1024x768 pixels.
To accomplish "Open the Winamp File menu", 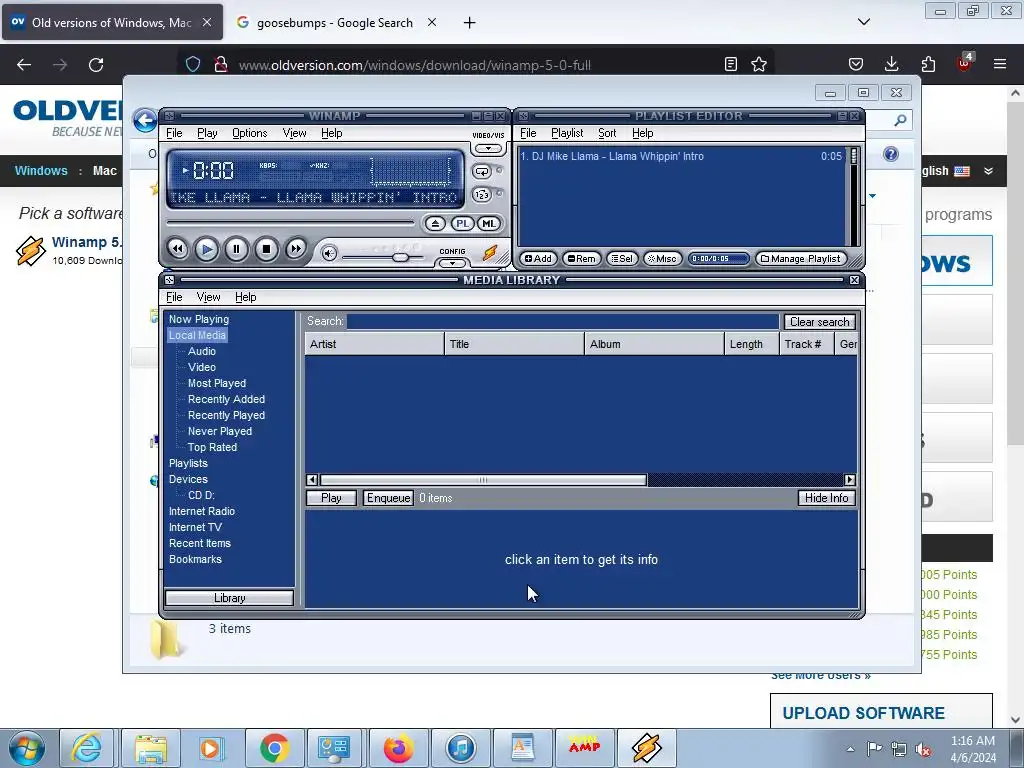I will tap(174, 133).
